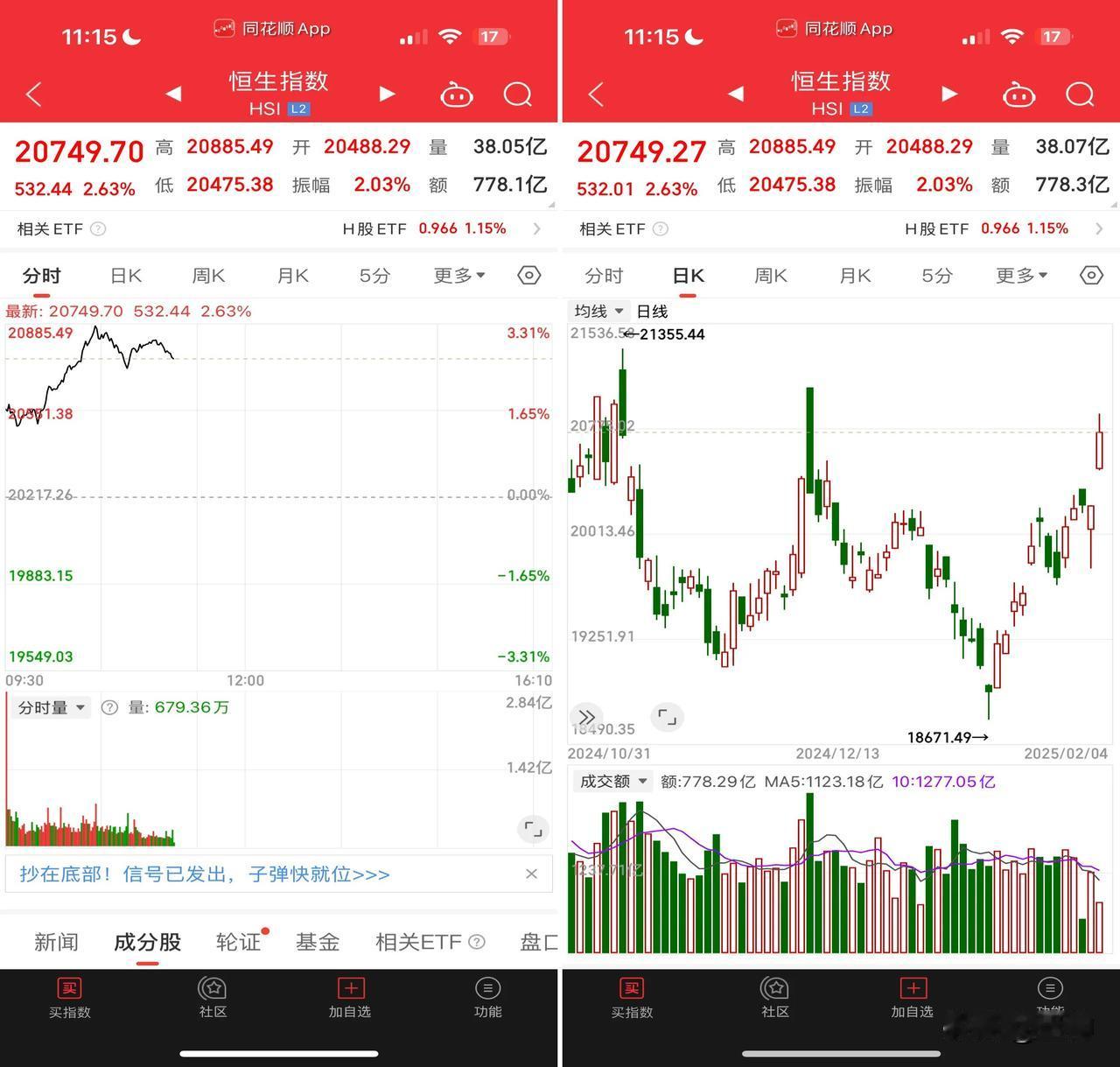Open search magnifier on right screen

click(x=1081, y=94)
